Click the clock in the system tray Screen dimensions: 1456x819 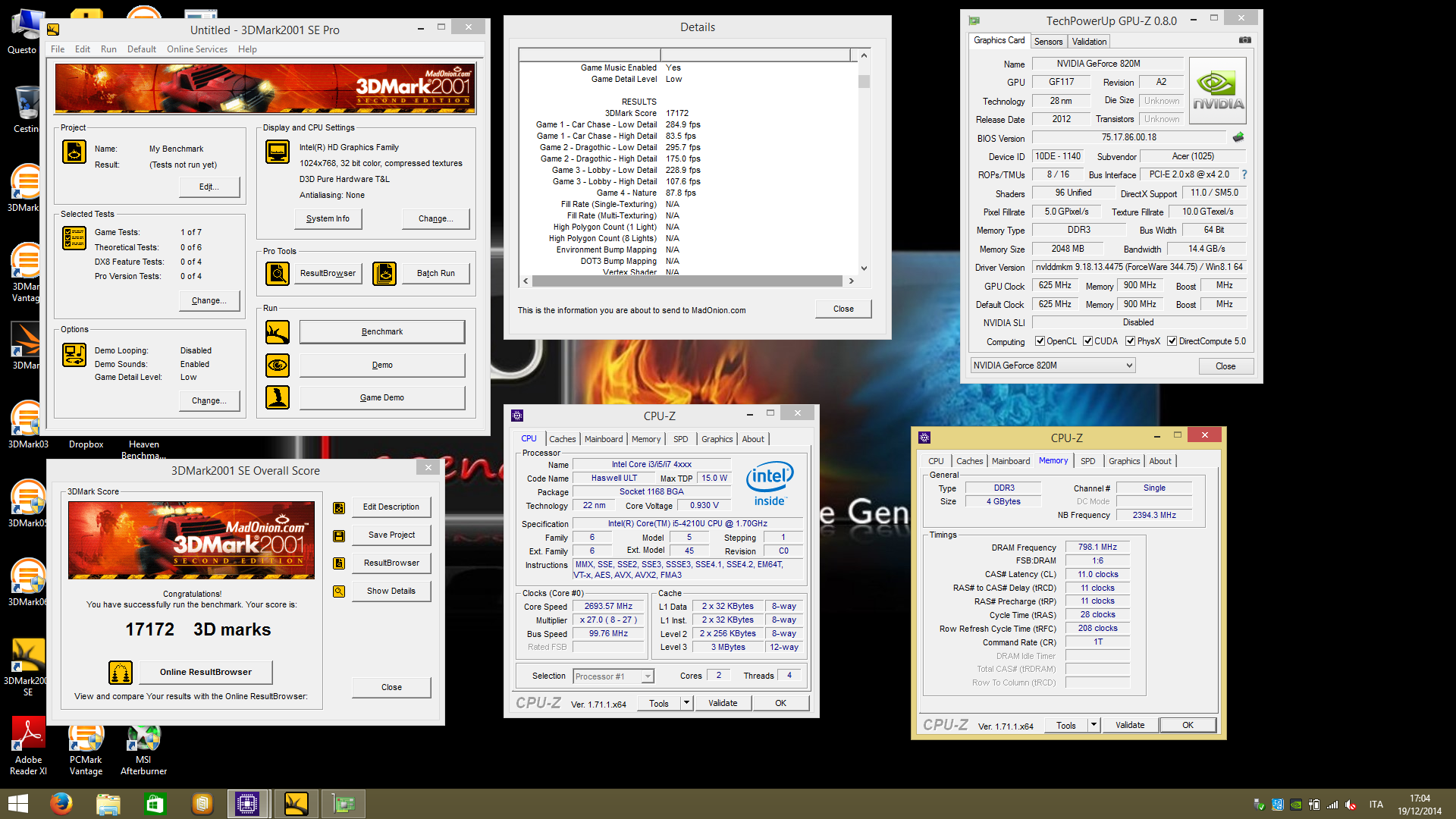point(1420,805)
